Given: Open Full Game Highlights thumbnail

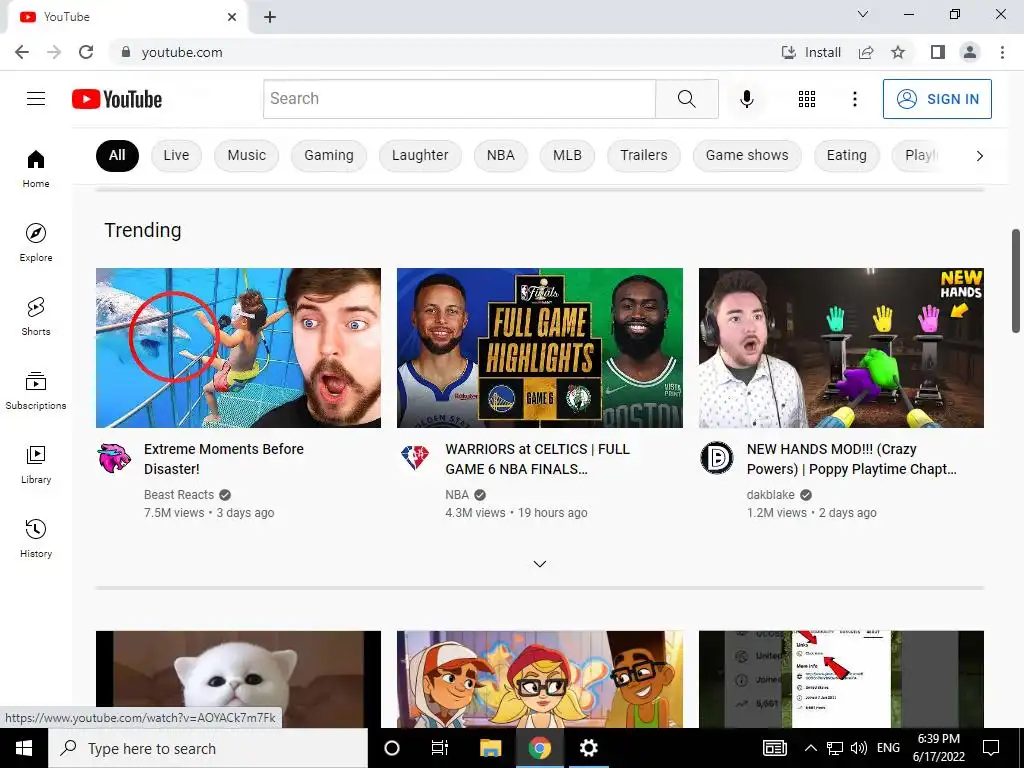Looking at the screenshot, I should 540,347.
